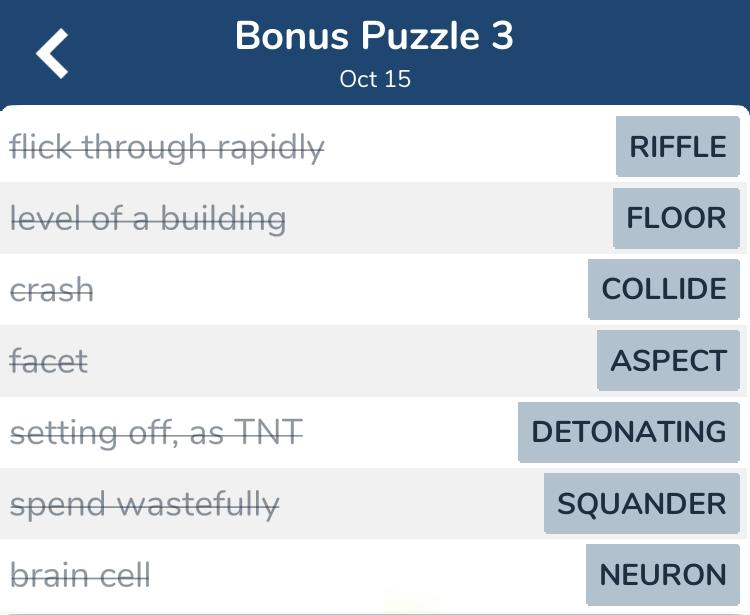Open the 'level of a building' clue
Viewport: 750px width, 615px height.
click(x=148, y=219)
